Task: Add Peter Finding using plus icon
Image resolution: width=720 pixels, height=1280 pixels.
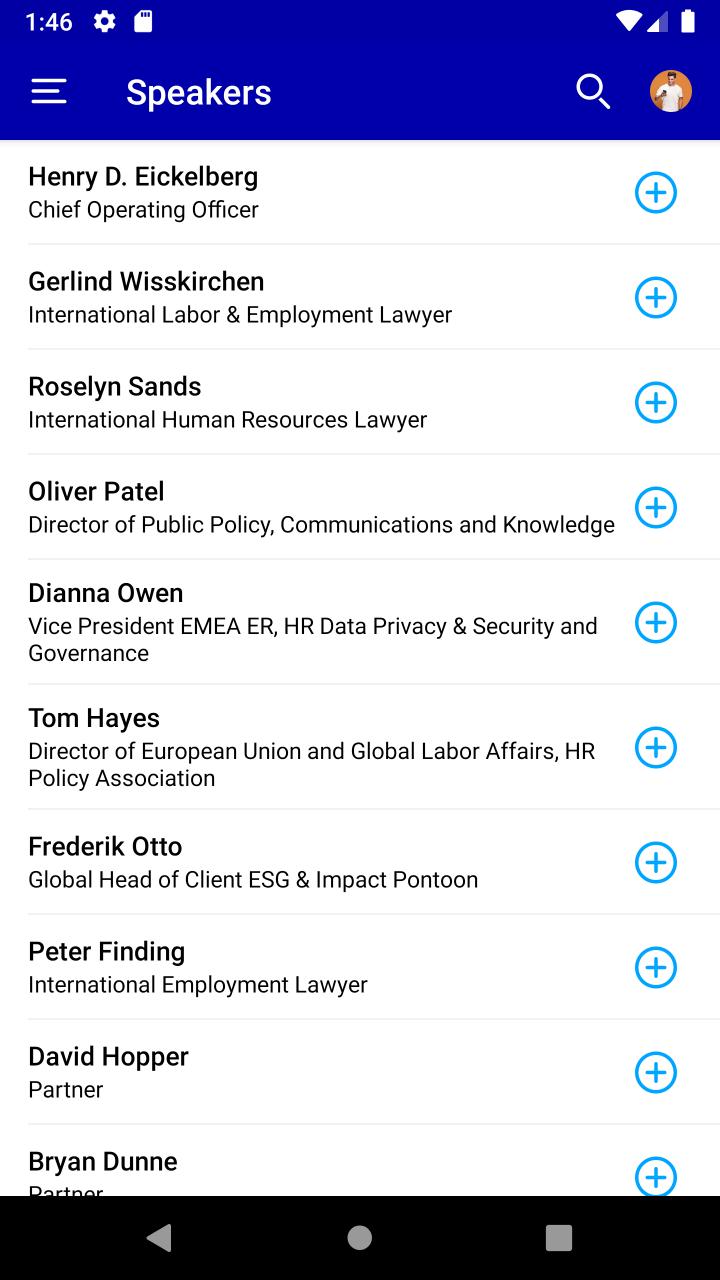Action: [x=656, y=967]
